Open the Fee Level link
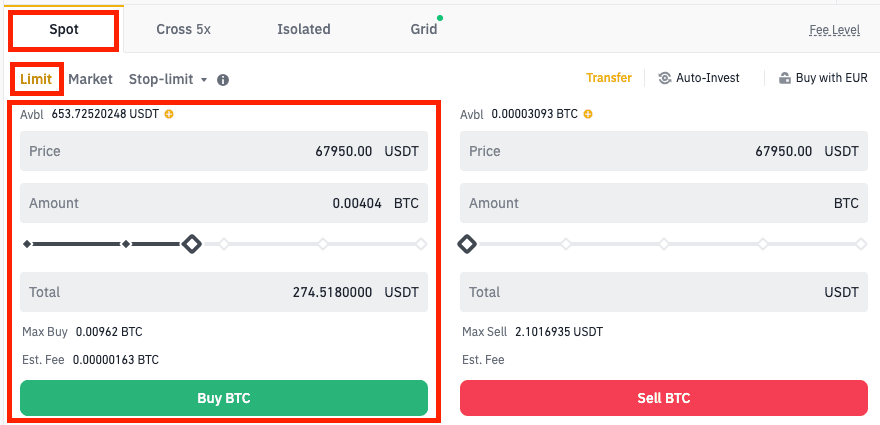This screenshot has width=880, height=425. point(834,30)
